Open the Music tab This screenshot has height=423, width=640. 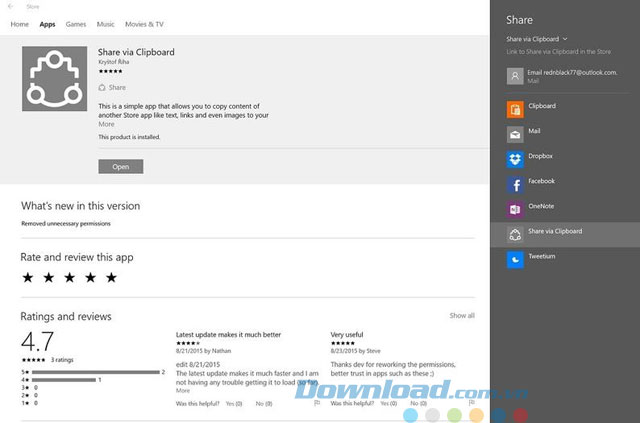point(105,24)
